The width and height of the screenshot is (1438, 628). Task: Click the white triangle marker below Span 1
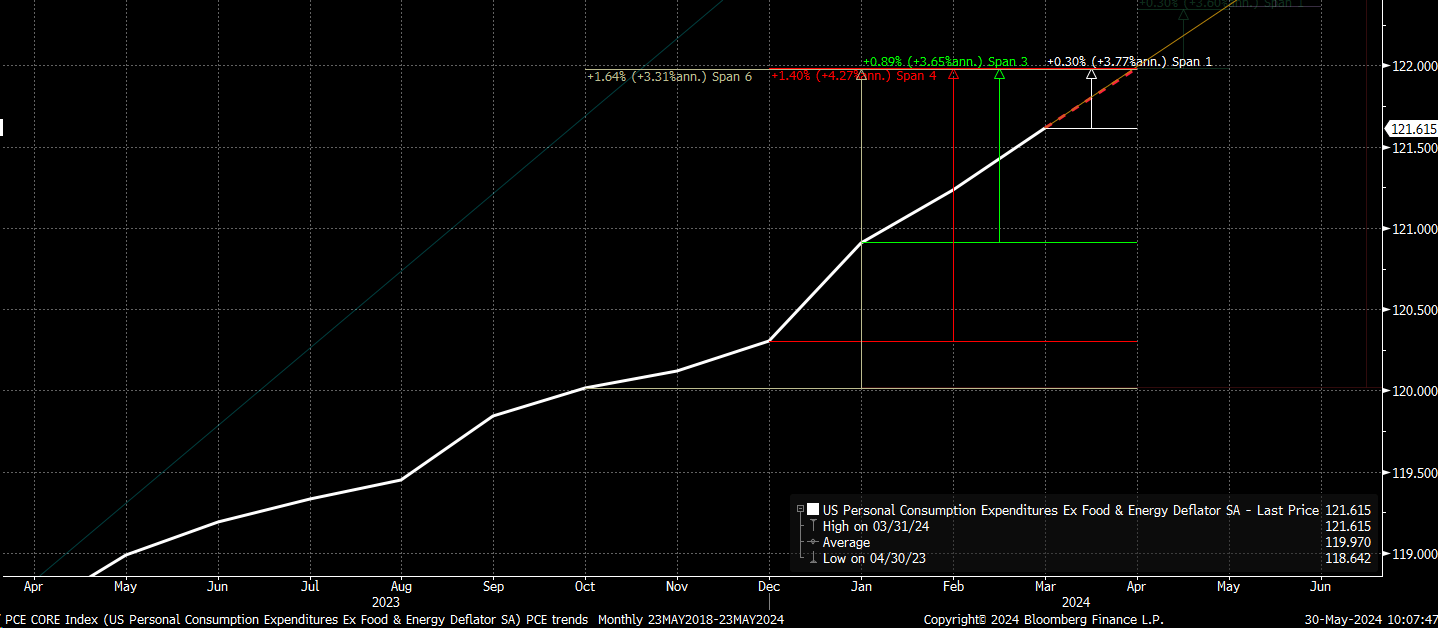pos(1091,76)
